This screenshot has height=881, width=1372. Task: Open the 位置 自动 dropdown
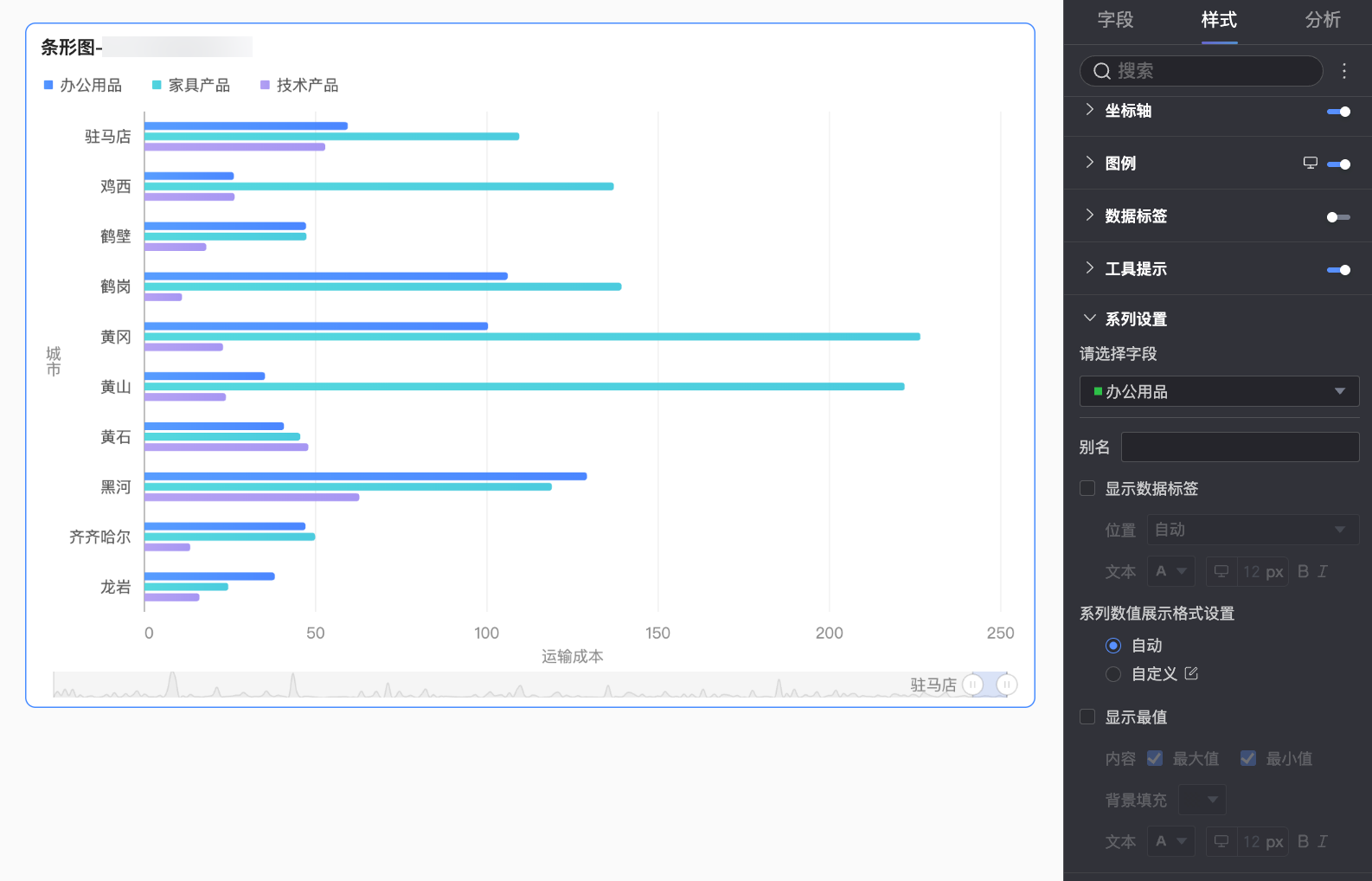1253,530
